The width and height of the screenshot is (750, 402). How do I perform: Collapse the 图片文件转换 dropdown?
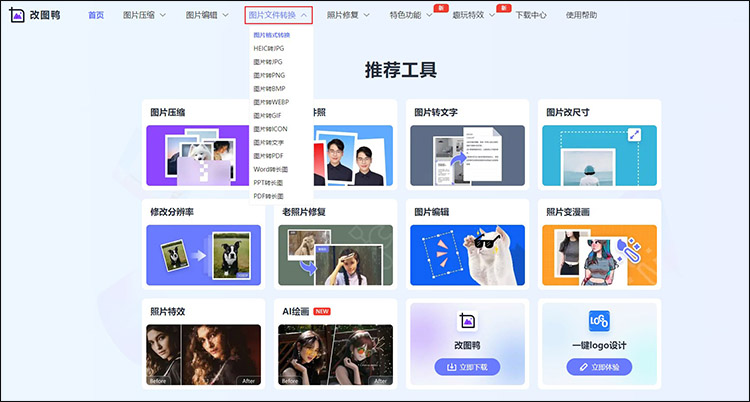point(279,15)
